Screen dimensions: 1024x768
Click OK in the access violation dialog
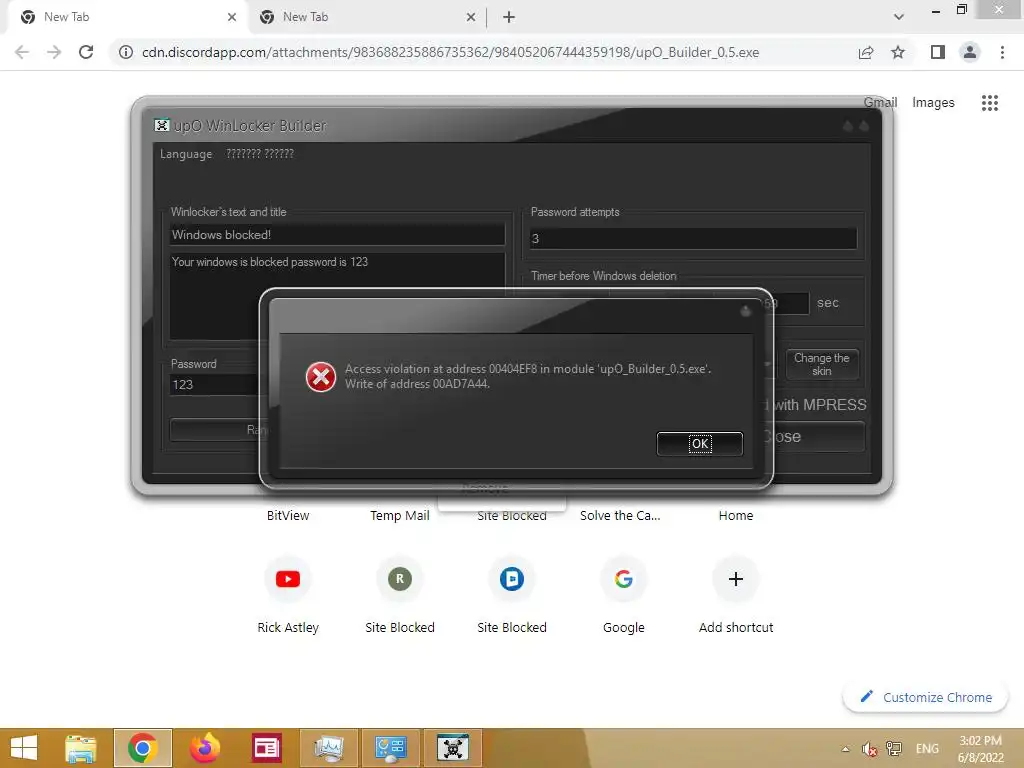tap(699, 443)
